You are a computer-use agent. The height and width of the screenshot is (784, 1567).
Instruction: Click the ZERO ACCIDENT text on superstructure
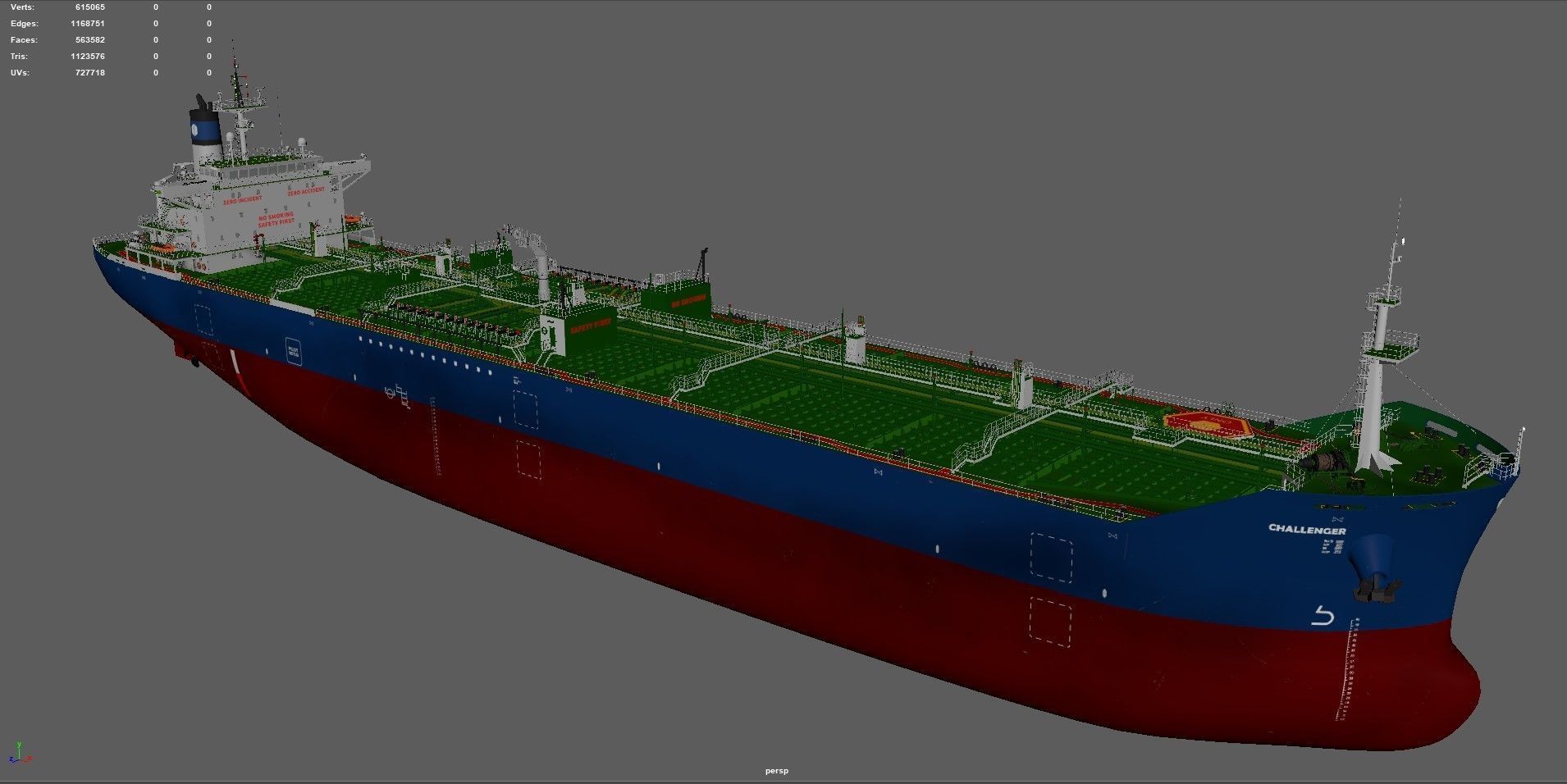[306, 190]
